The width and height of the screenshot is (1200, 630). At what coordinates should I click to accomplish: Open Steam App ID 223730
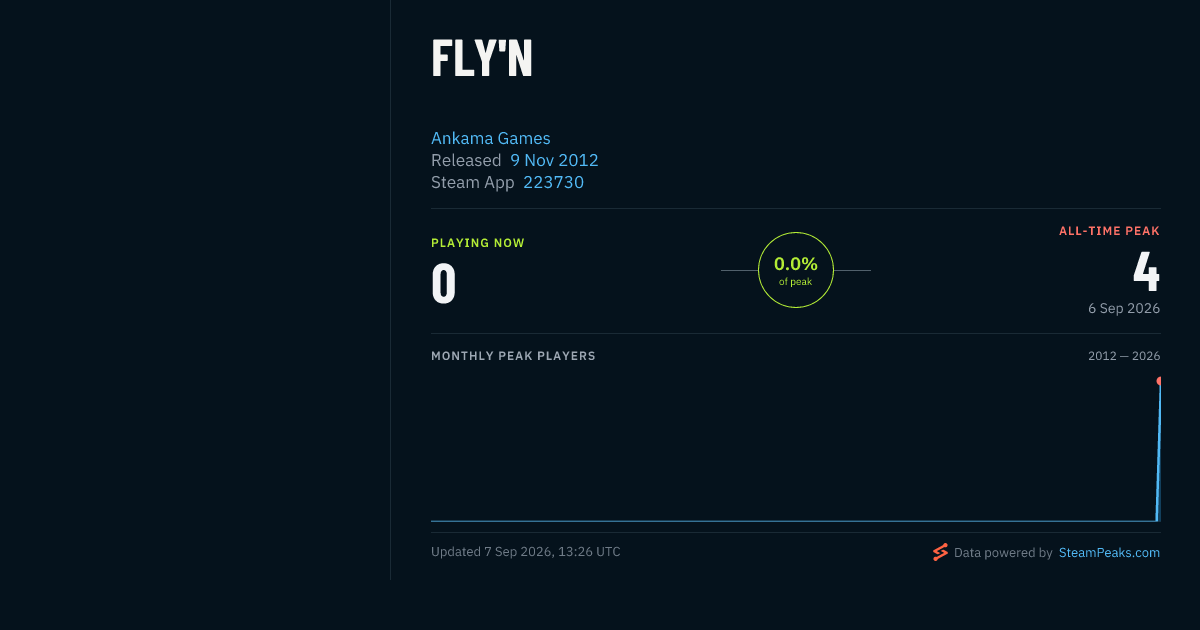[553, 182]
